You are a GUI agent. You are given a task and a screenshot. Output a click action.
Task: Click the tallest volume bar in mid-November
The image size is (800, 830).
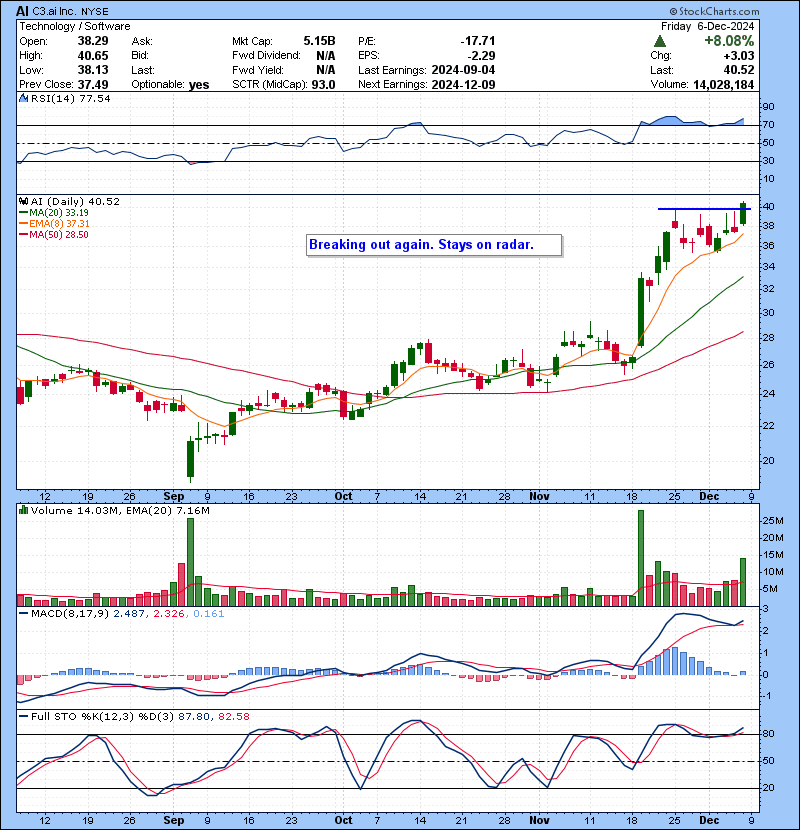click(x=641, y=558)
